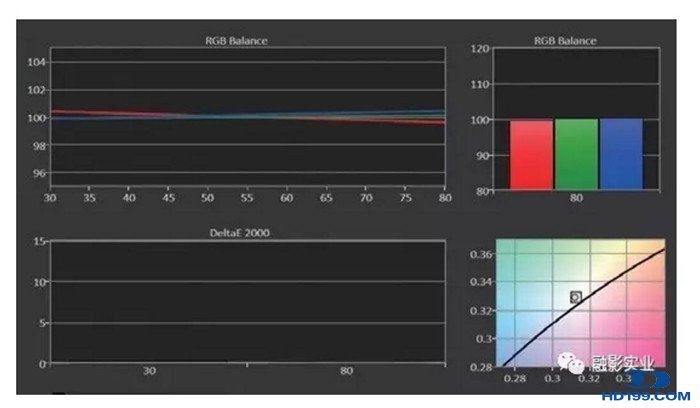Viewport: 700px width, 408px height.
Task: Click the 80 label on DeltaE 2000 x-axis
Action: coord(346,371)
